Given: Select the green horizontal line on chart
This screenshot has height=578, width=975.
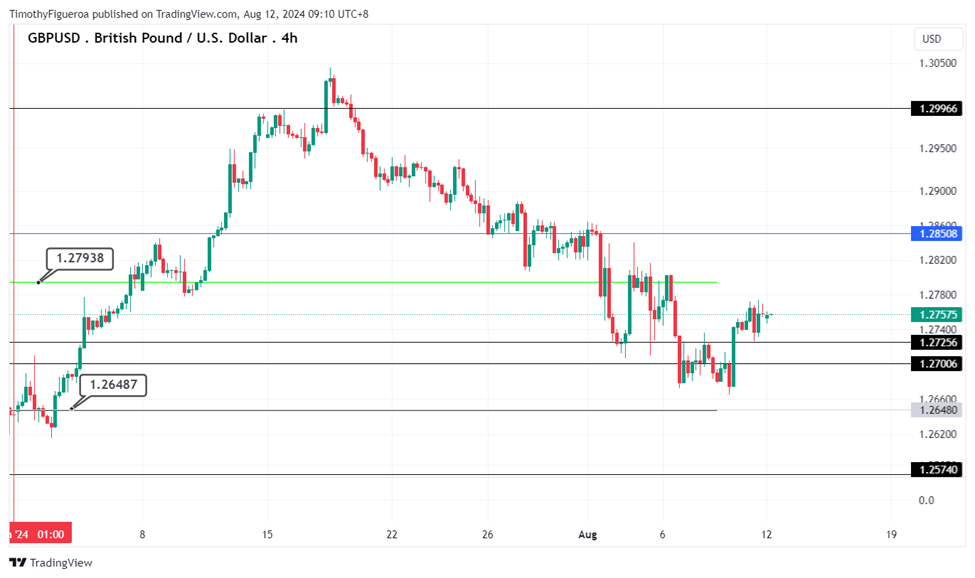Looking at the screenshot, I should tap(400, 282).
